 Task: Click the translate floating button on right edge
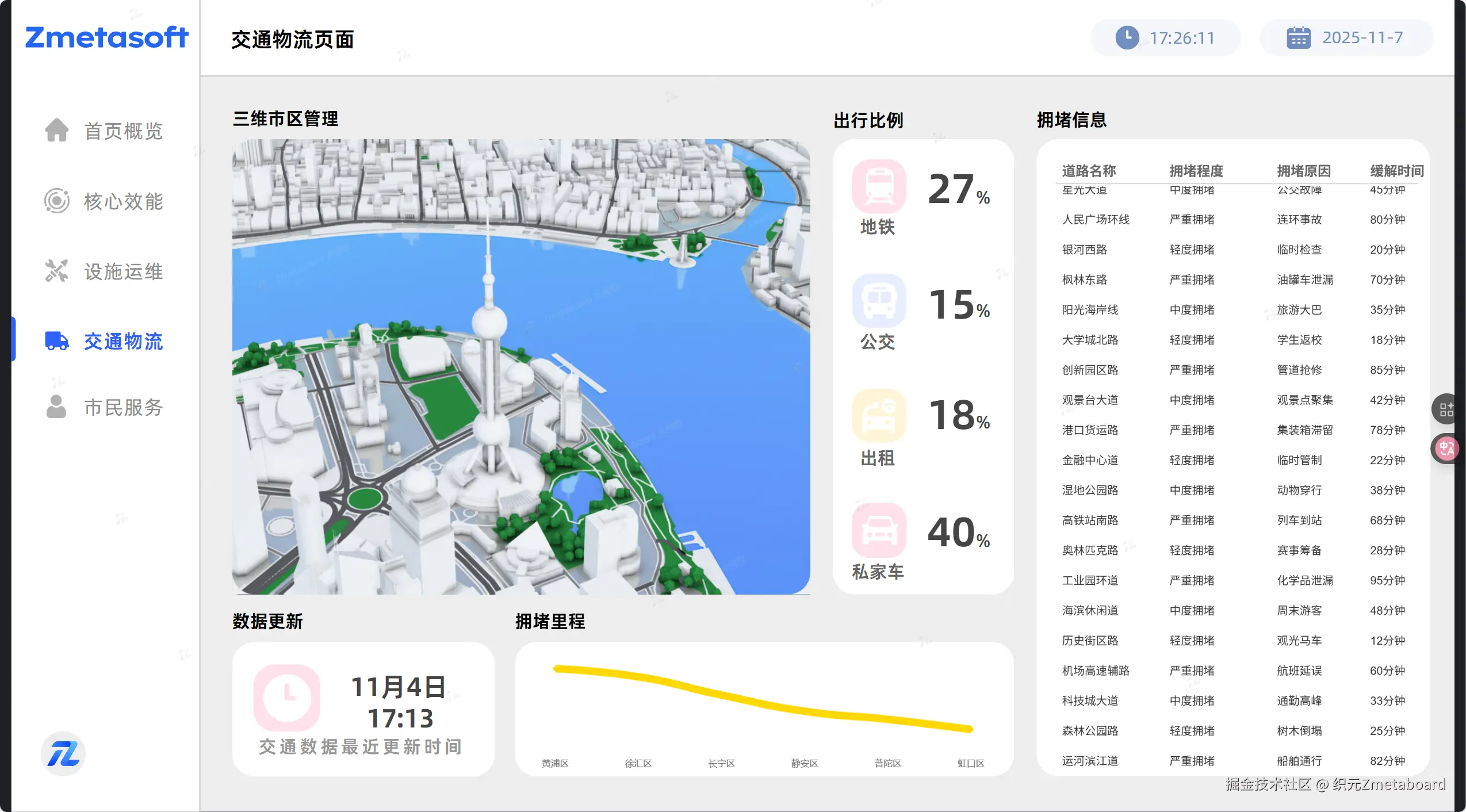pyautogui.click(x=1446, y=449)
